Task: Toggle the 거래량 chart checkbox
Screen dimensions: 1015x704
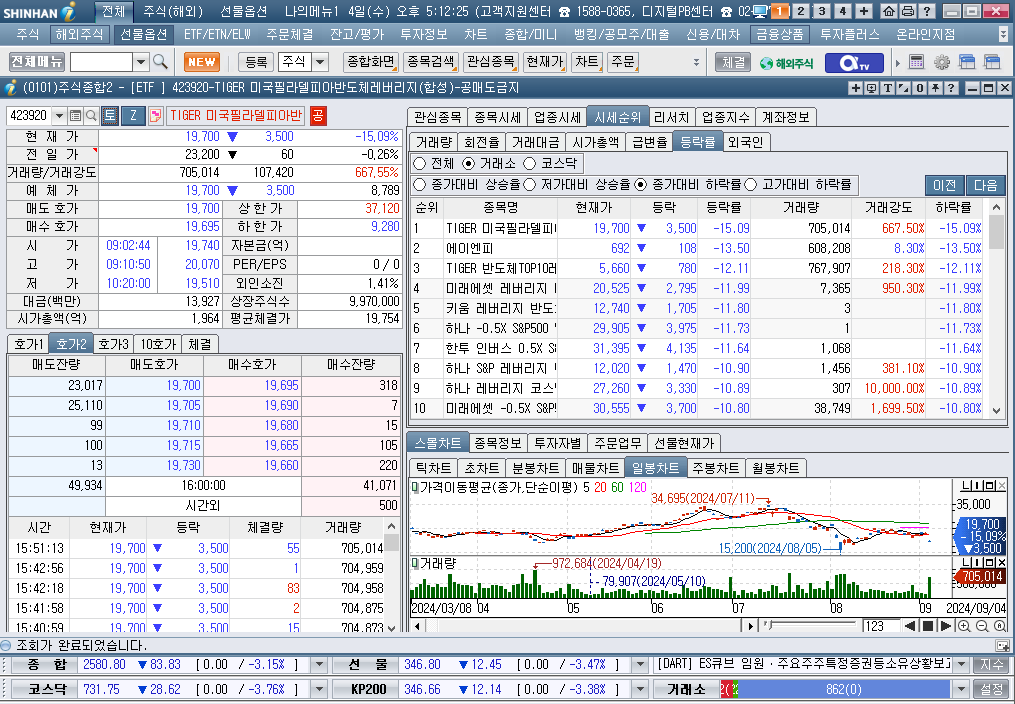Action: click(415, 564)
